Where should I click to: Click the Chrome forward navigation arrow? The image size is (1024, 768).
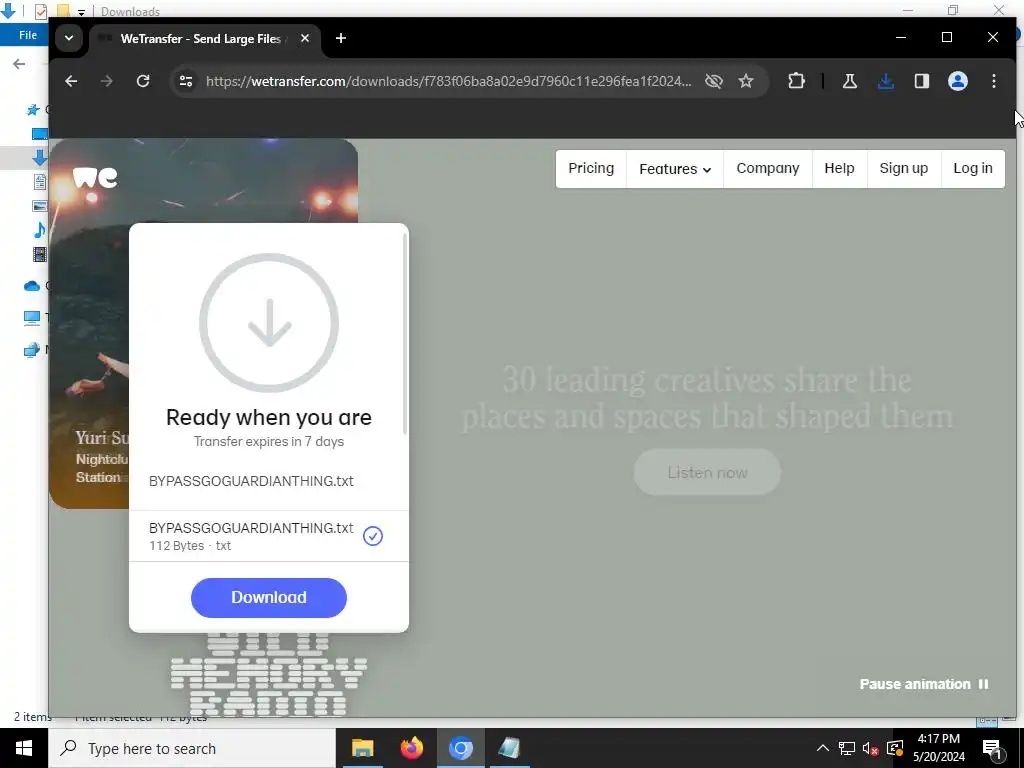click(x=106, y=81)
